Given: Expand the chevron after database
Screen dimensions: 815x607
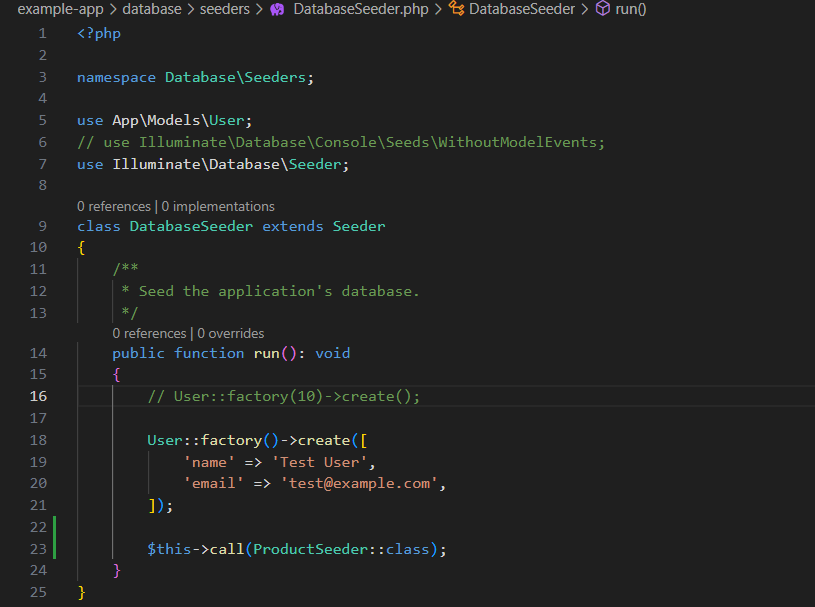Looking at the screenshot, I should [x=191, y=9].
